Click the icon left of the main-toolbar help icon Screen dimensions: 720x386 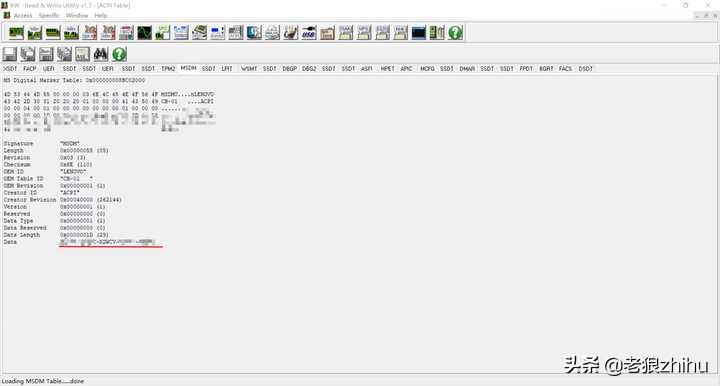(x=437, y=33)
